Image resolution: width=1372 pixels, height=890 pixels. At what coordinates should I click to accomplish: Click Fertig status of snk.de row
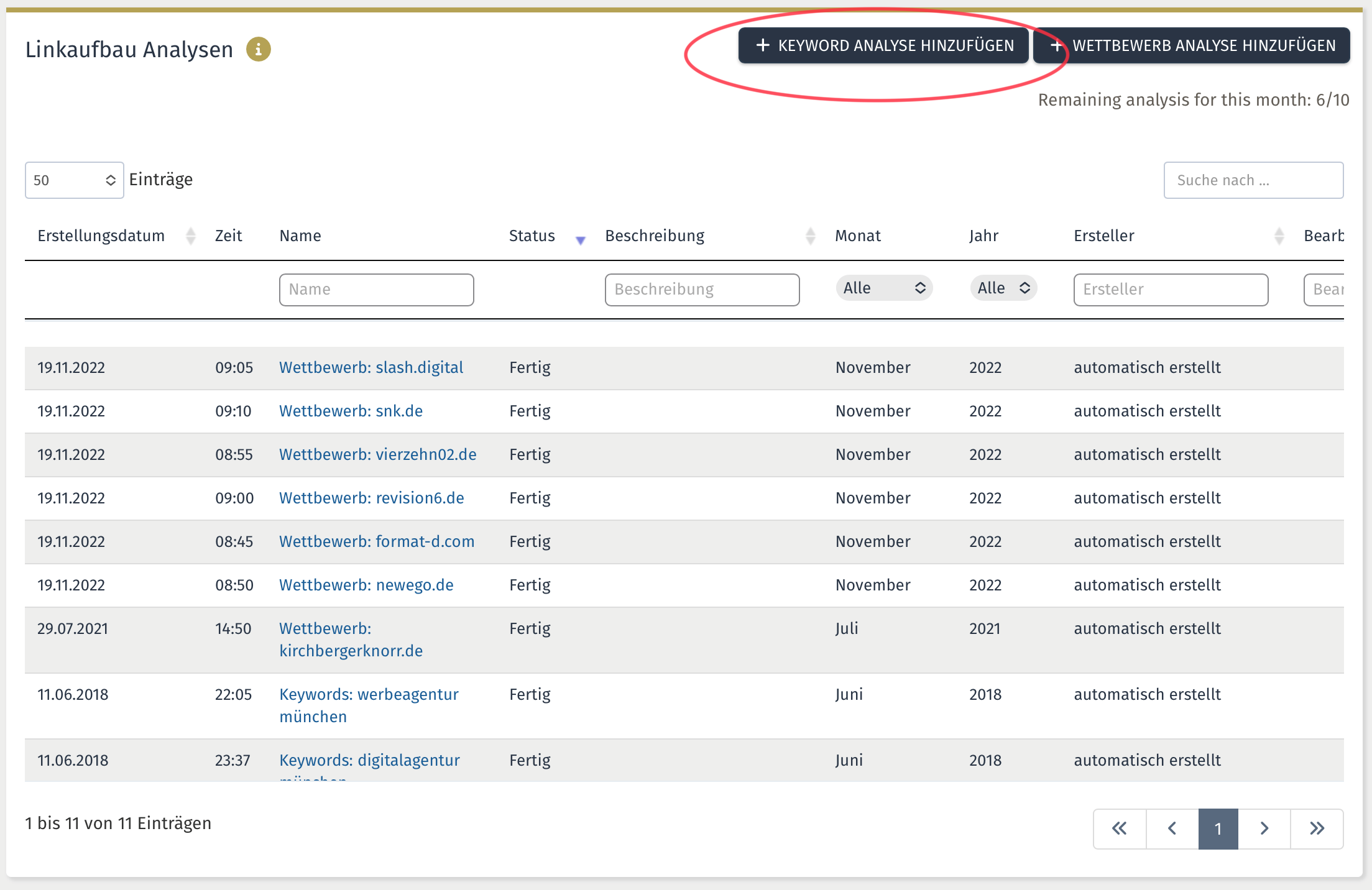pos(530,411)
